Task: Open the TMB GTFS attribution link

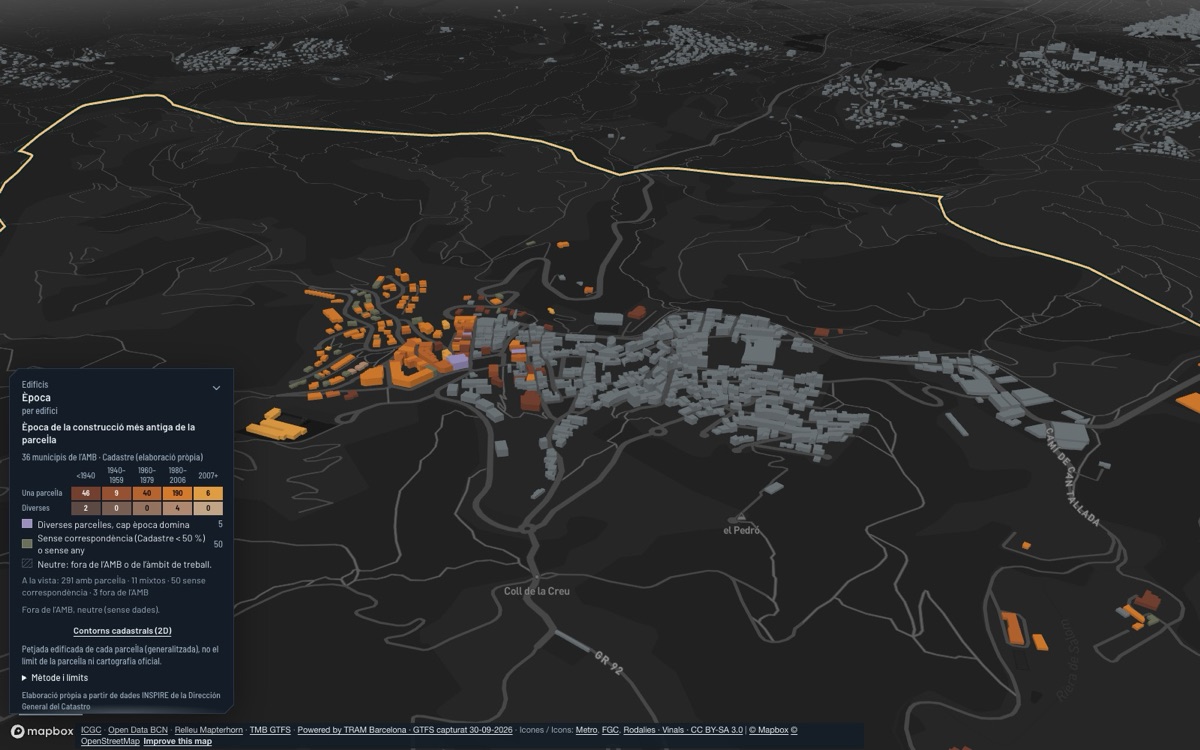Action: 270,730
